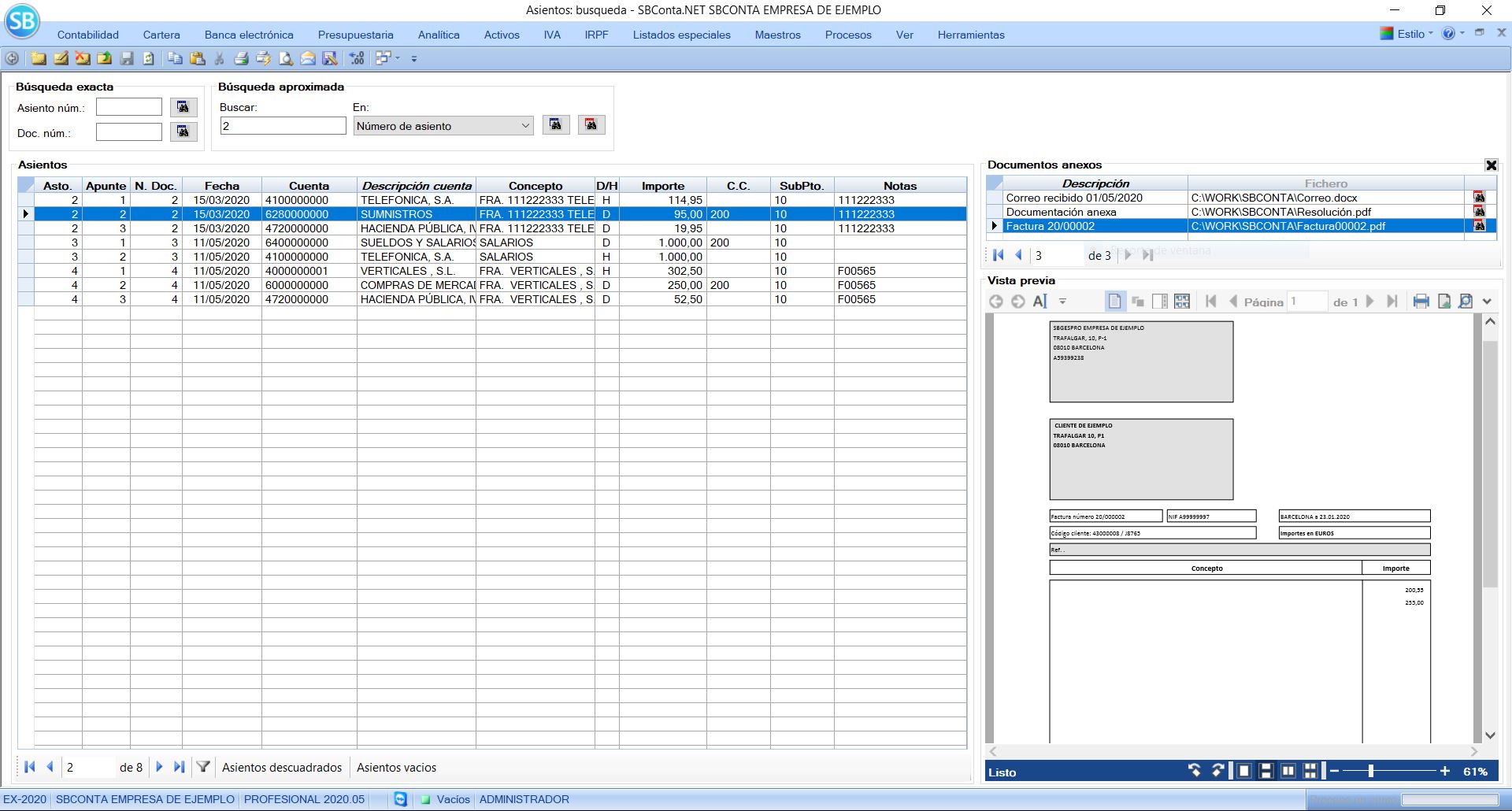Rotate preview clockwise in the Listo bar
The image size is (1512, 811).
1217,771
